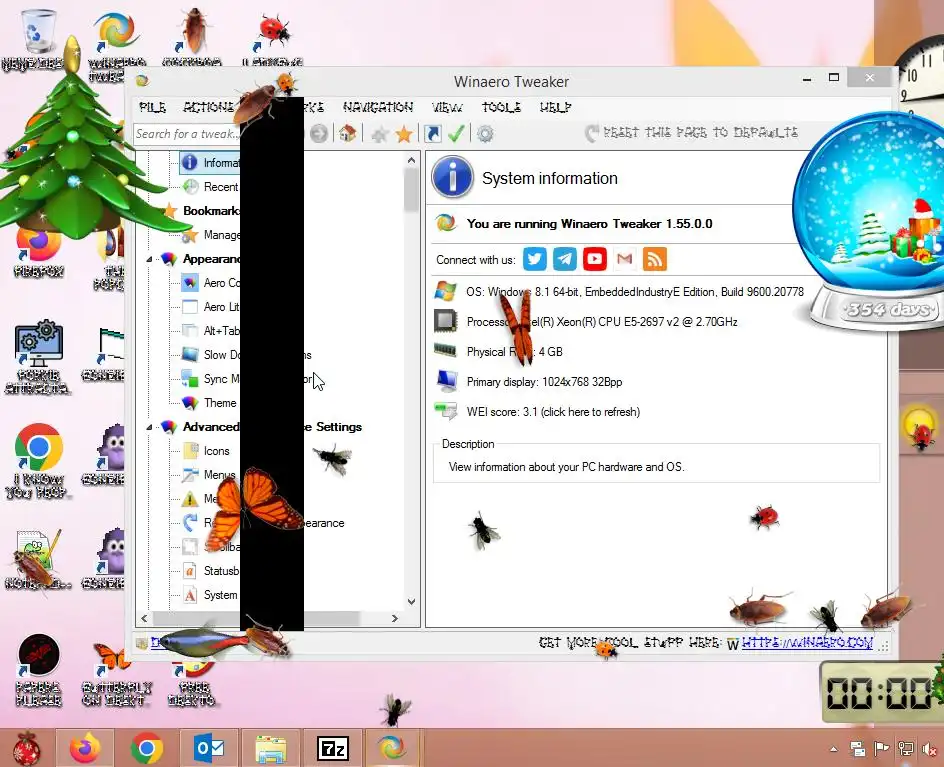Open 7-Zip from the taskbar
944x767 pixels.
coord(333,748)
